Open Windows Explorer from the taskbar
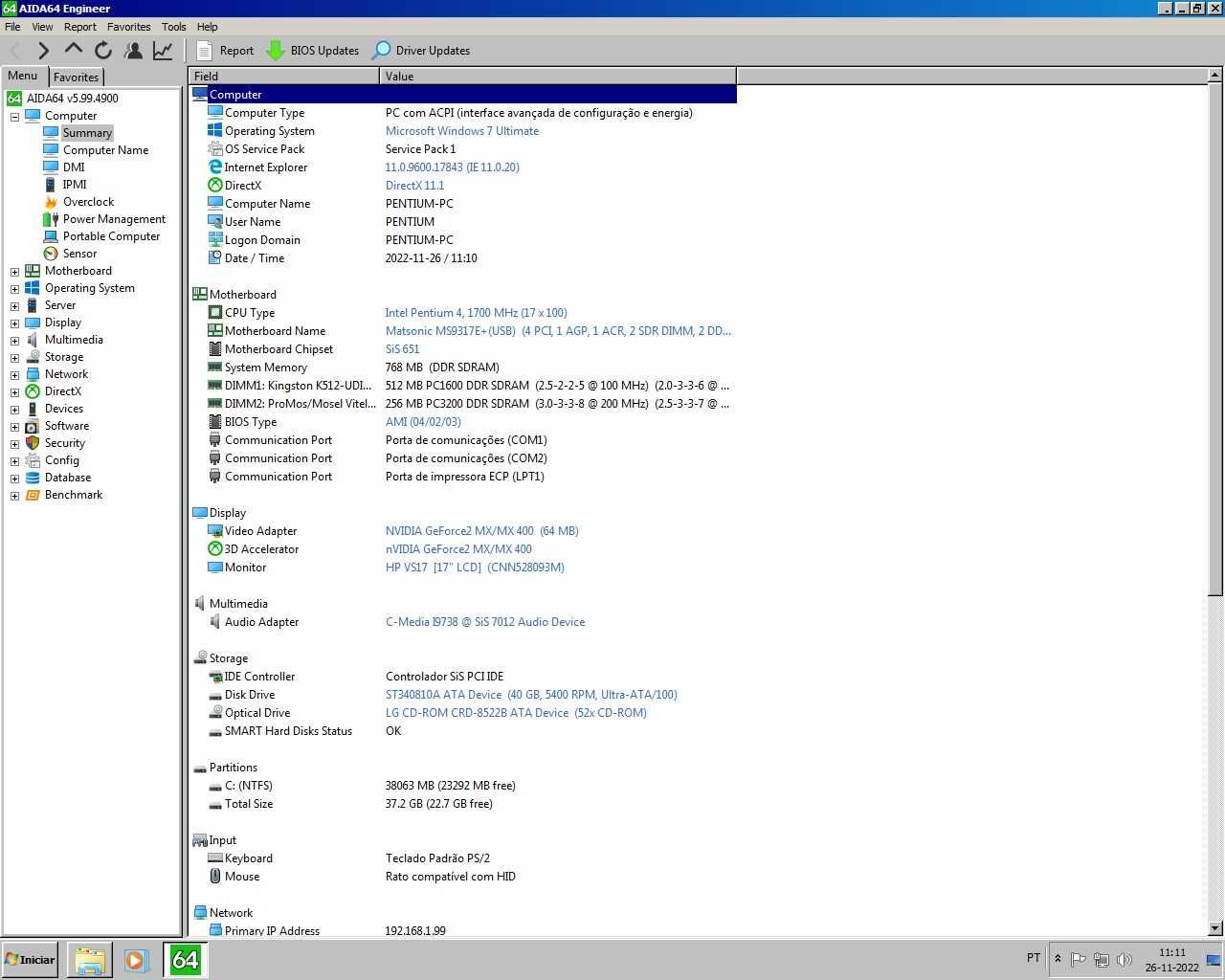 (89, 960)
